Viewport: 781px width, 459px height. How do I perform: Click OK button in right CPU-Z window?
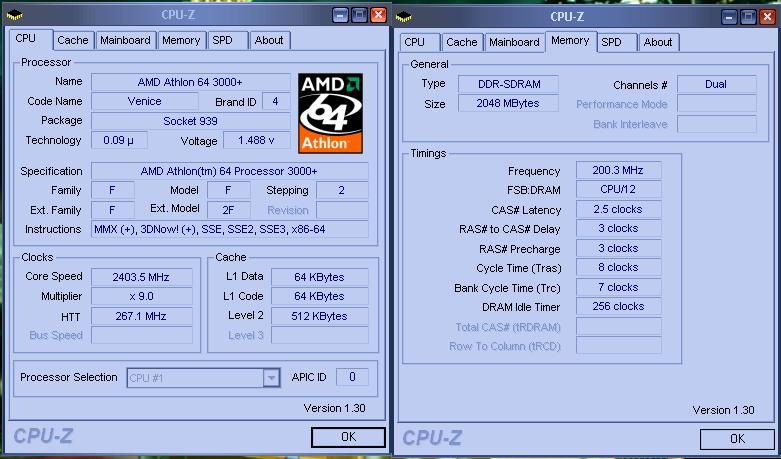[737, 439]
